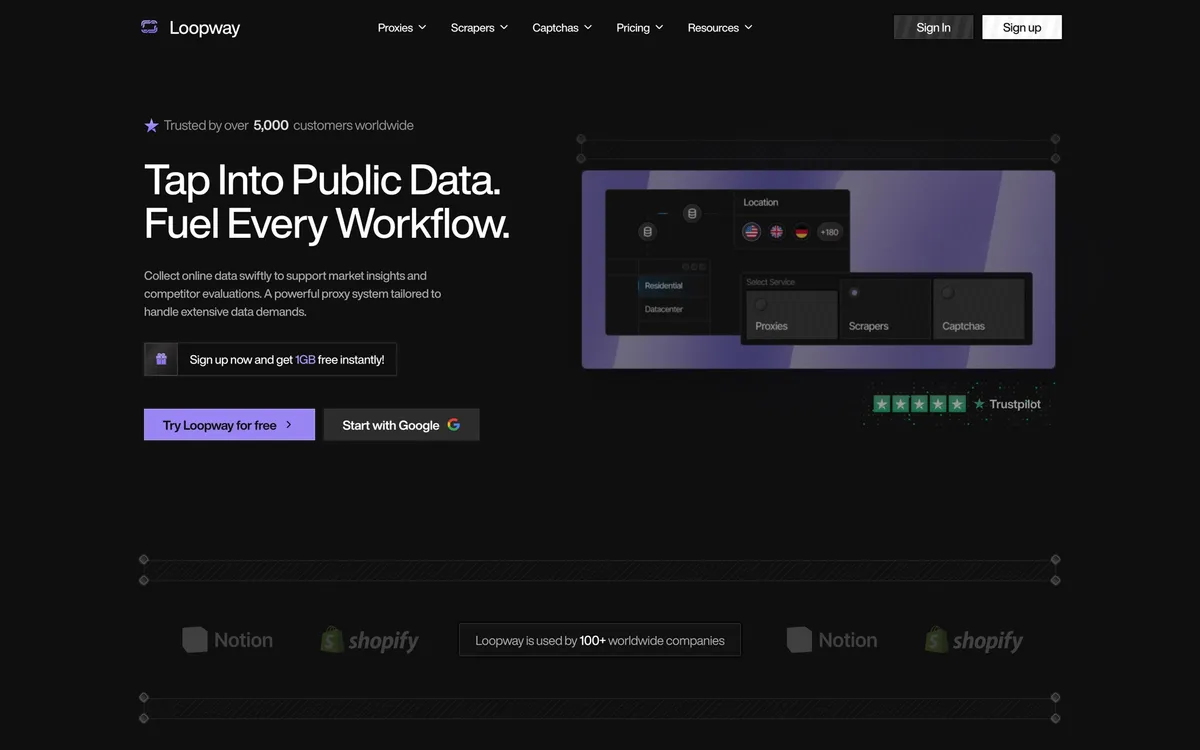Click the Google G logo
The height and width of the screenshot is (750, 1200).
(x=453, y=424)
